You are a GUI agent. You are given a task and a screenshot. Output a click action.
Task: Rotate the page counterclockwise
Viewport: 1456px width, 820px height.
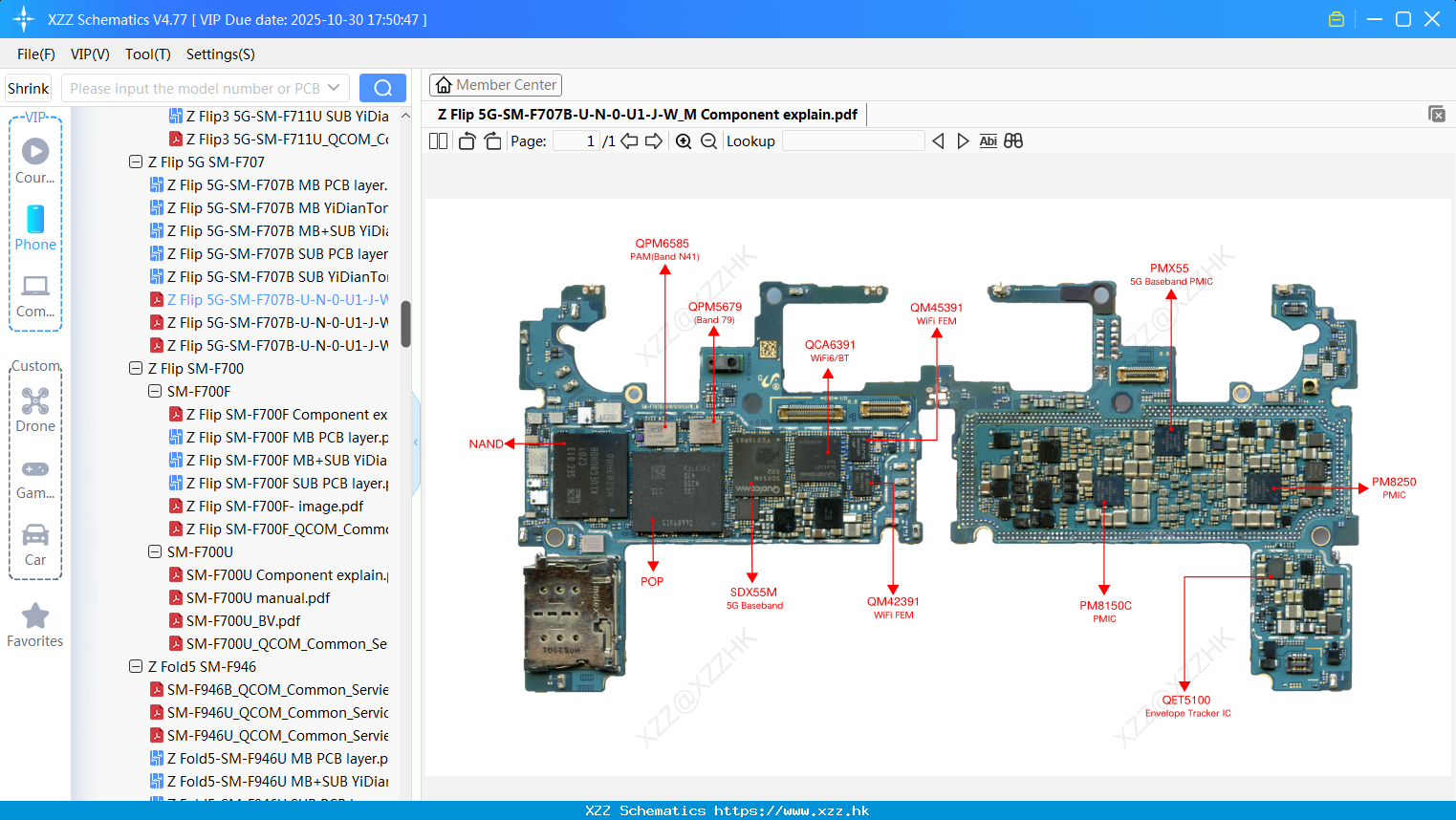467,140
